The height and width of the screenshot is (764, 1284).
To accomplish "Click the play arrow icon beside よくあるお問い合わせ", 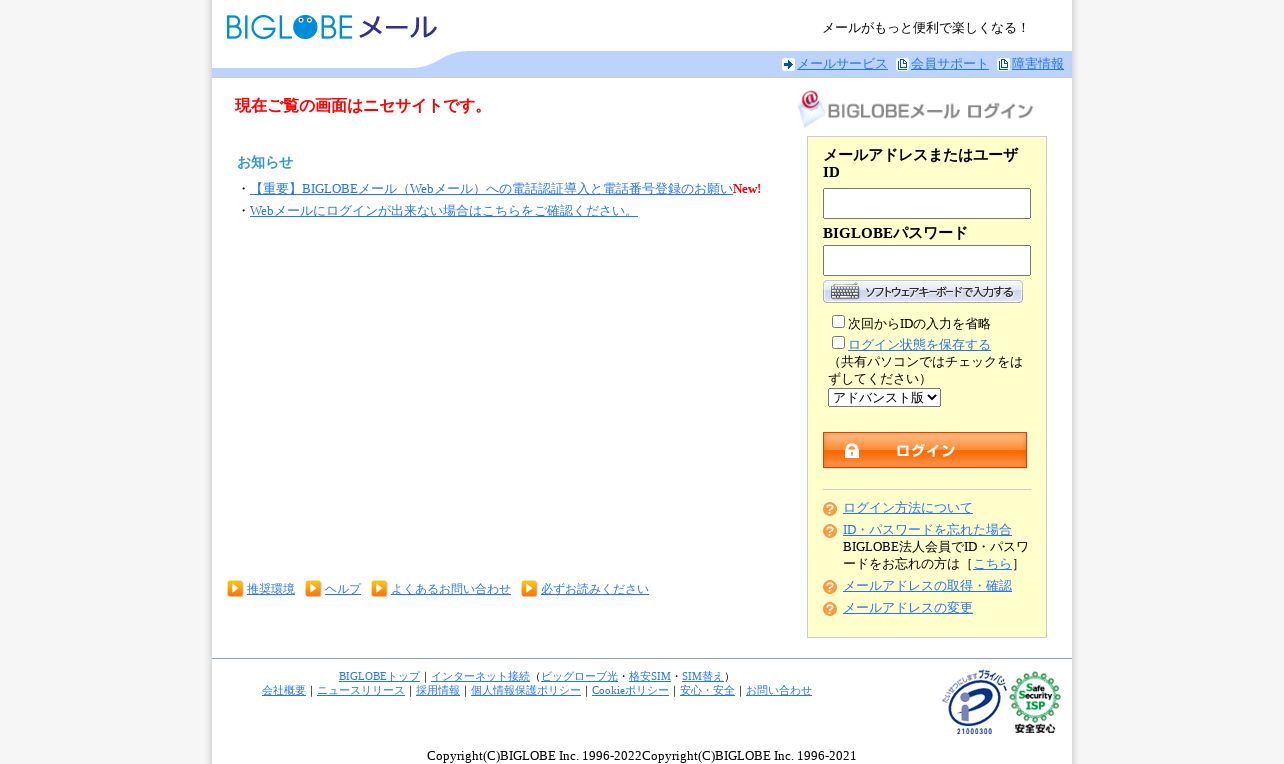I will pos(379,588).
